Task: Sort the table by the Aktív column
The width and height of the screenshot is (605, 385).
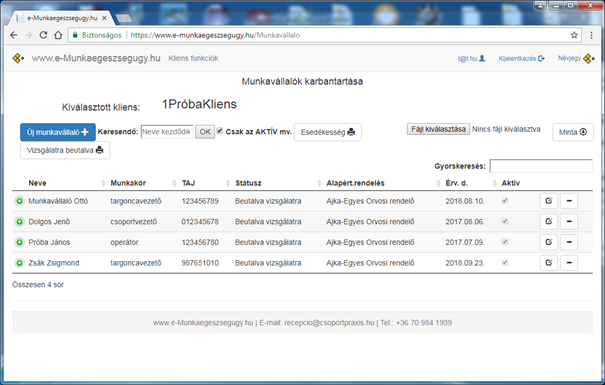Action: coord(511,183)
